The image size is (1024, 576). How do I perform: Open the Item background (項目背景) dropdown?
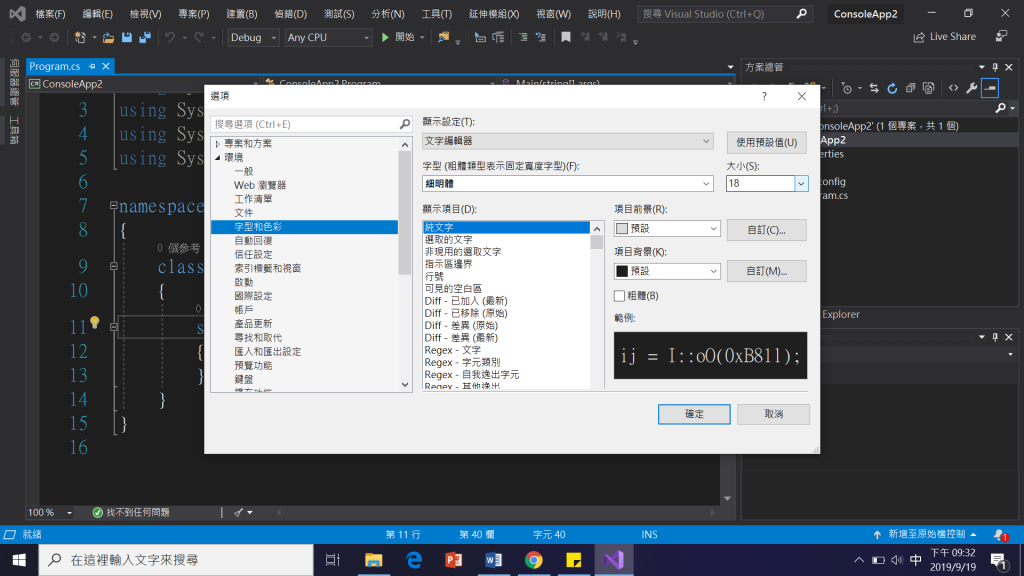click(x=667, y=271)
